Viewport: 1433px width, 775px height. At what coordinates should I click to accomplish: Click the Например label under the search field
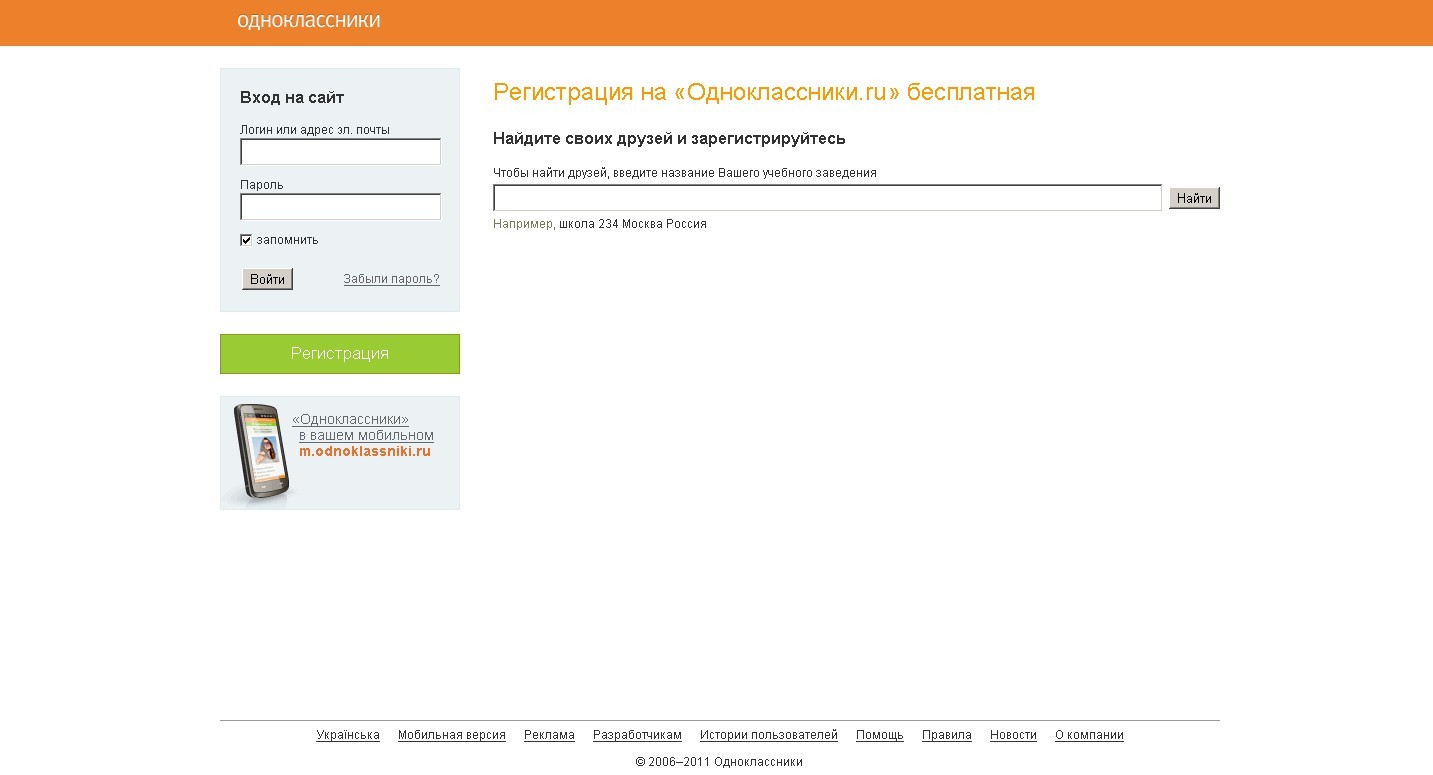coord(523,224)
